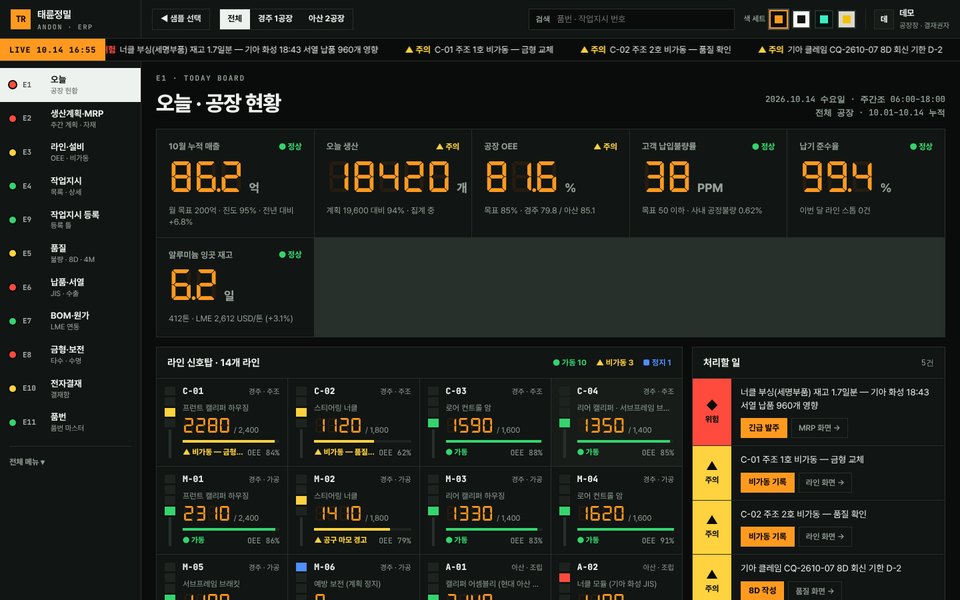960x600 pixels.
Task: Select the yellow color set swatch
Action: (x=846, y=19)
